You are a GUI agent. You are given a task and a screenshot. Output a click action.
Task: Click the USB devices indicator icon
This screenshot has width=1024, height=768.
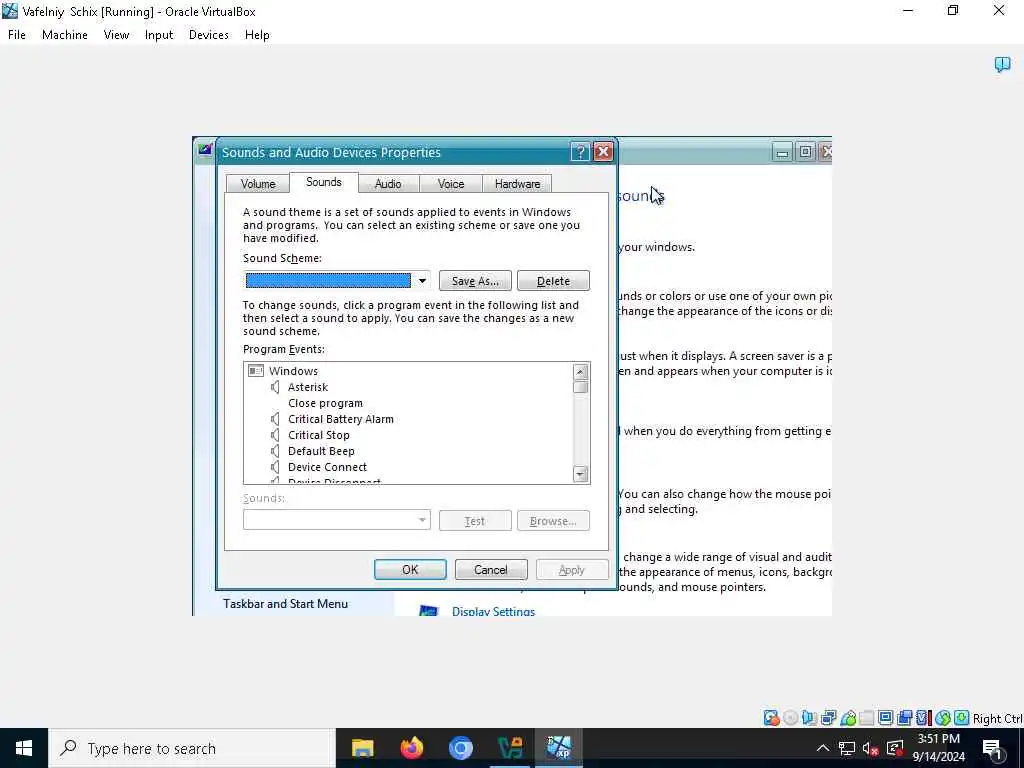(848, 718)
